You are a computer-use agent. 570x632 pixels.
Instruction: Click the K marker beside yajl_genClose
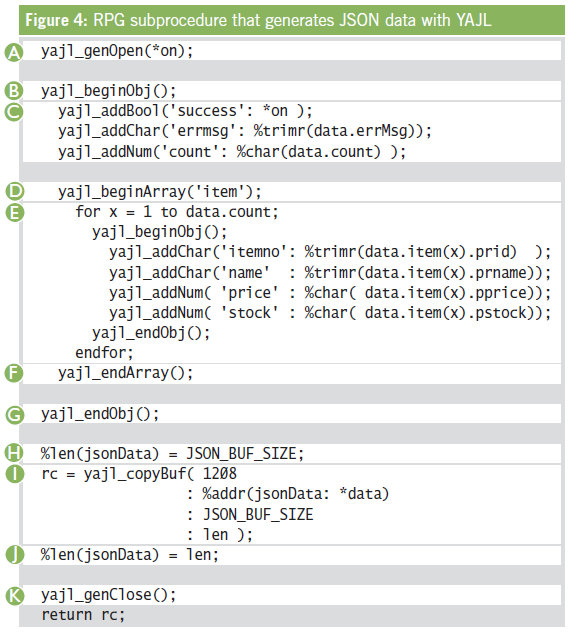click(15, 596)
